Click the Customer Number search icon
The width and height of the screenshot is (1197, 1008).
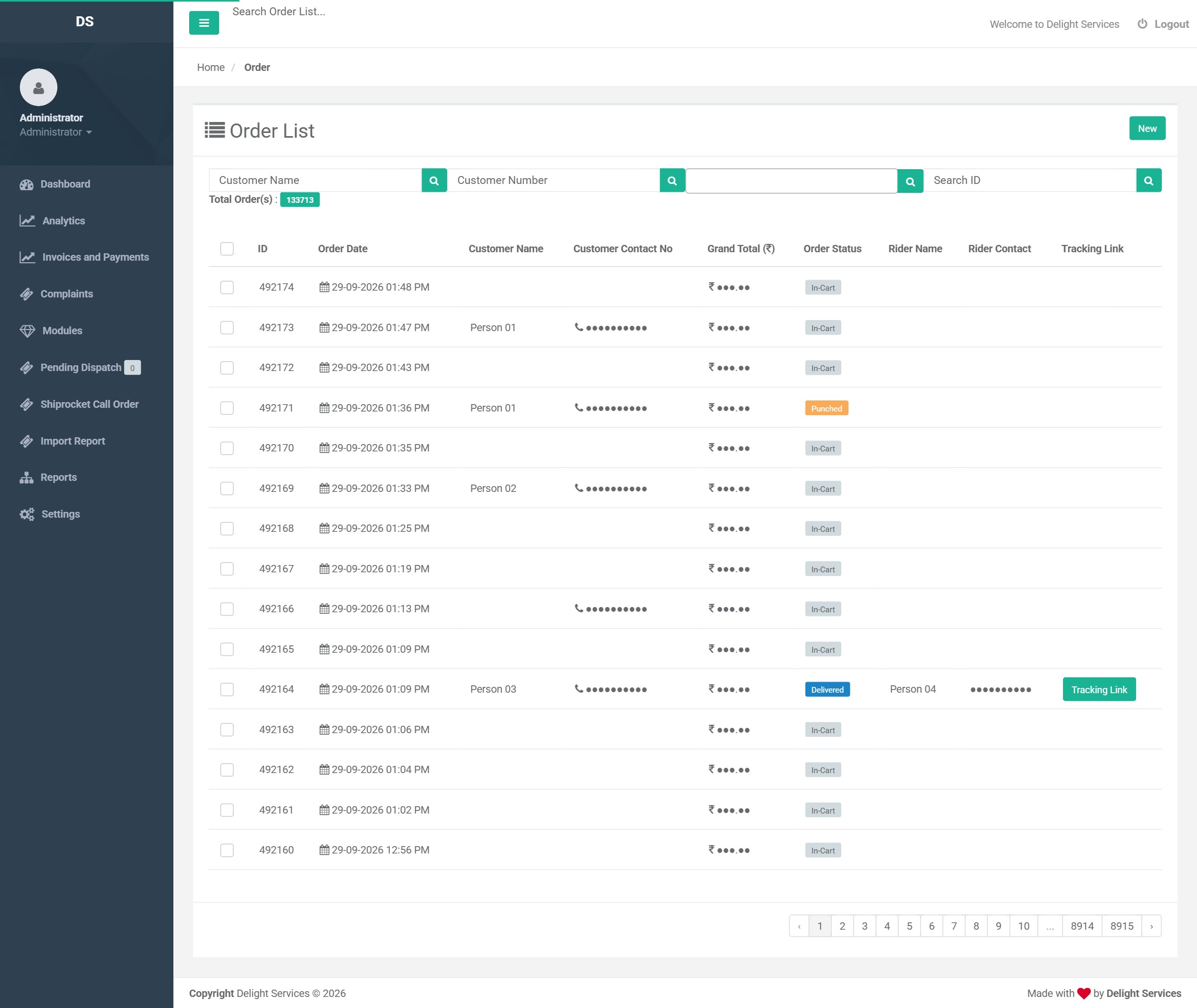672,181
